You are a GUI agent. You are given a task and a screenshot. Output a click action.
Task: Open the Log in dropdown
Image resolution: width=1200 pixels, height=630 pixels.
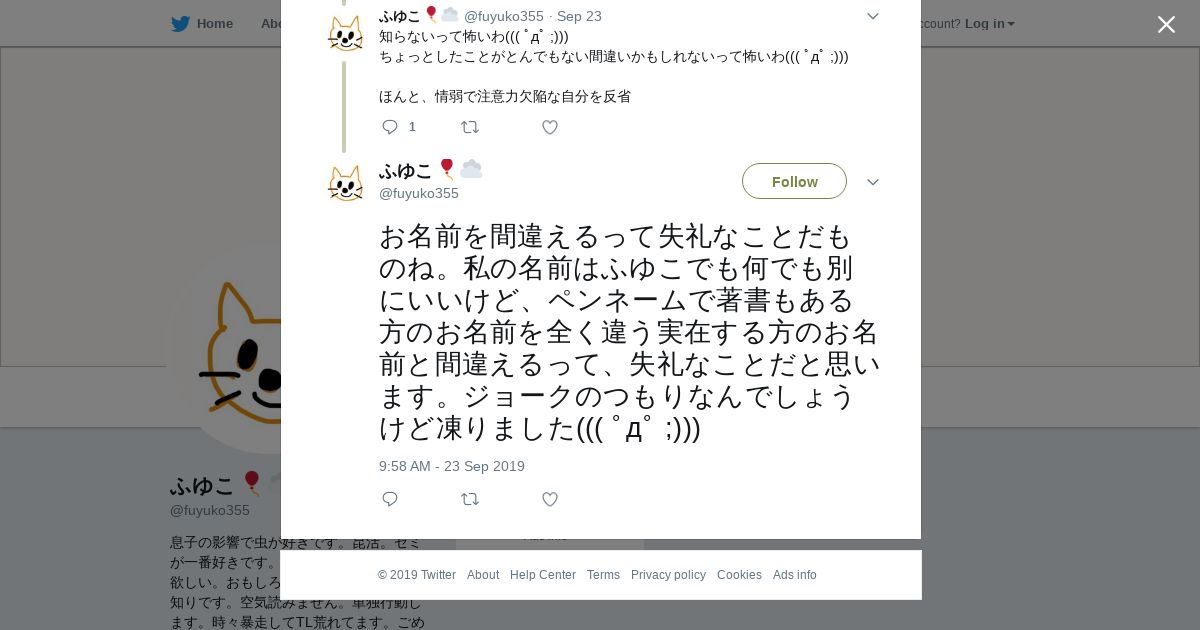989,23
